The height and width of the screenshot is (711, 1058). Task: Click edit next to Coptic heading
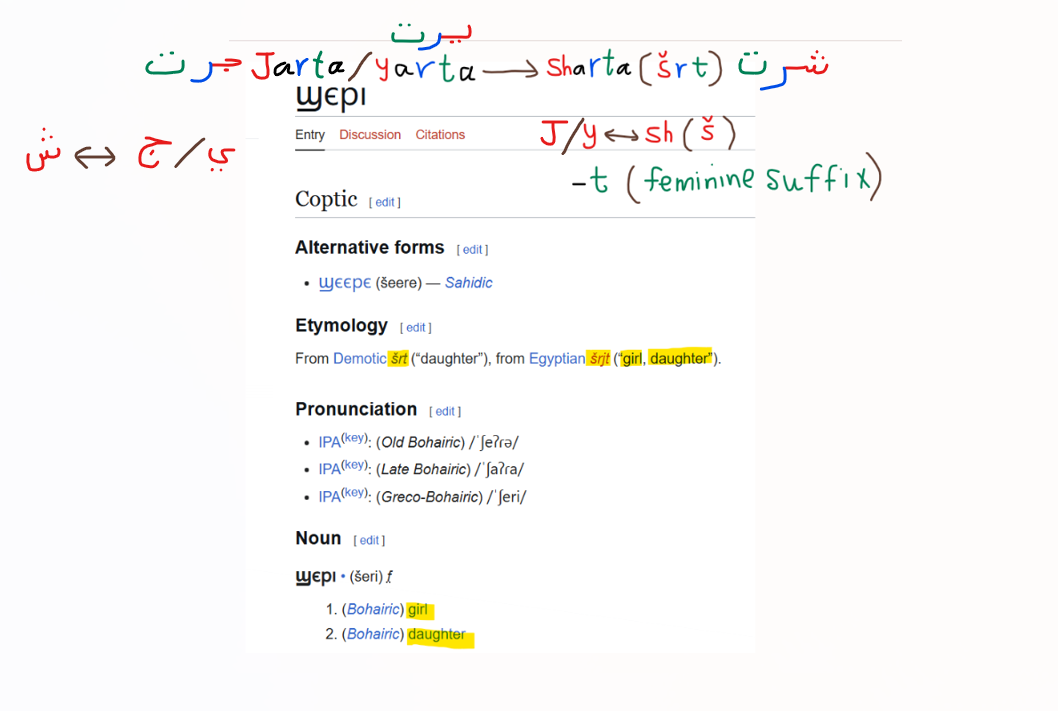point(385,202)
